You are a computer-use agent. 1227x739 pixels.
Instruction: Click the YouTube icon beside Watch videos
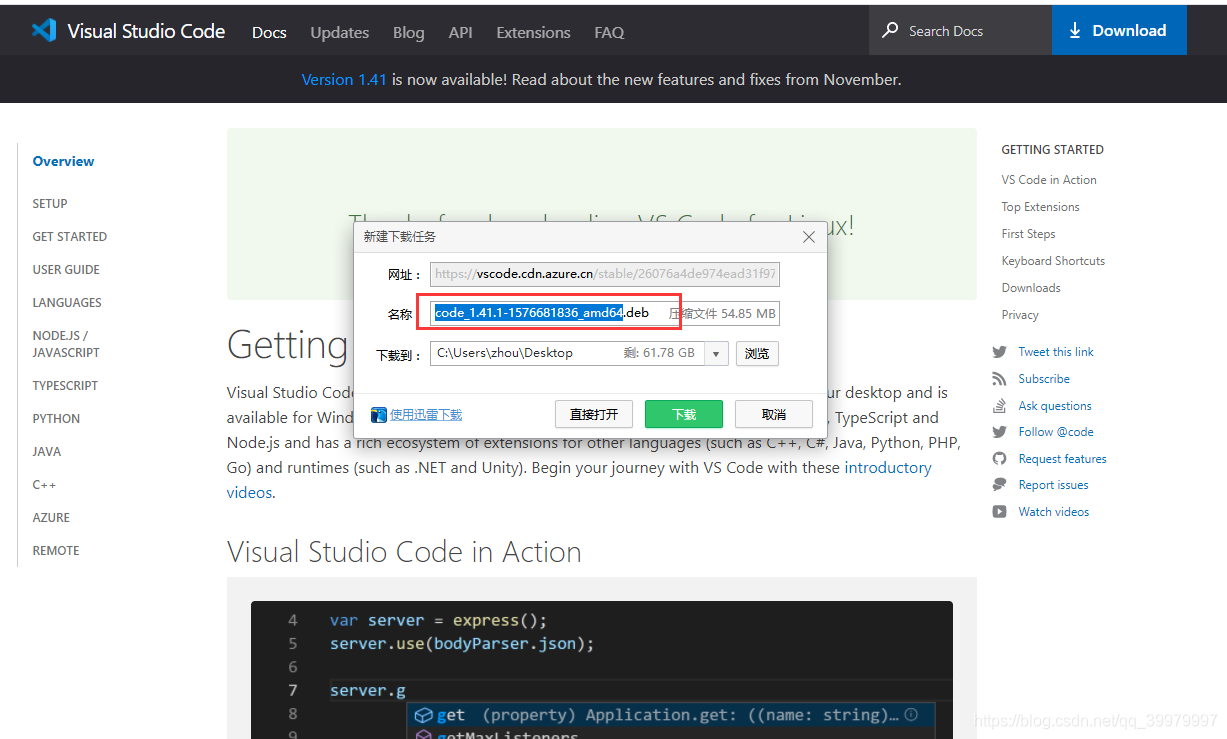[999, 512]
